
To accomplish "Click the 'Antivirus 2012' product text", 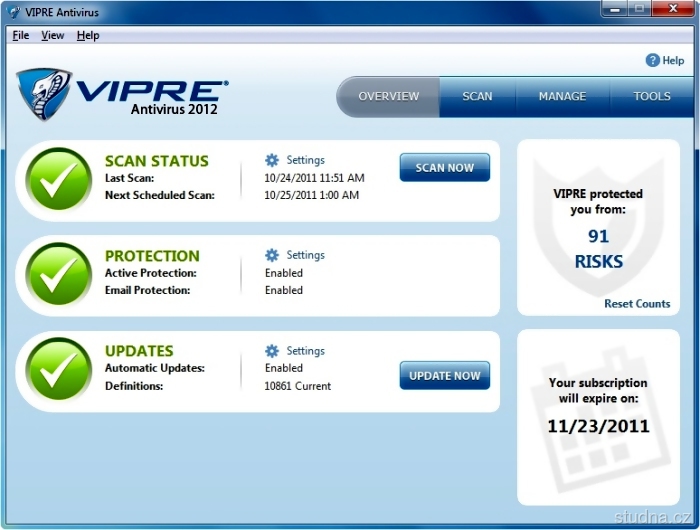I will pyautogui.click(x=174, y=109).
